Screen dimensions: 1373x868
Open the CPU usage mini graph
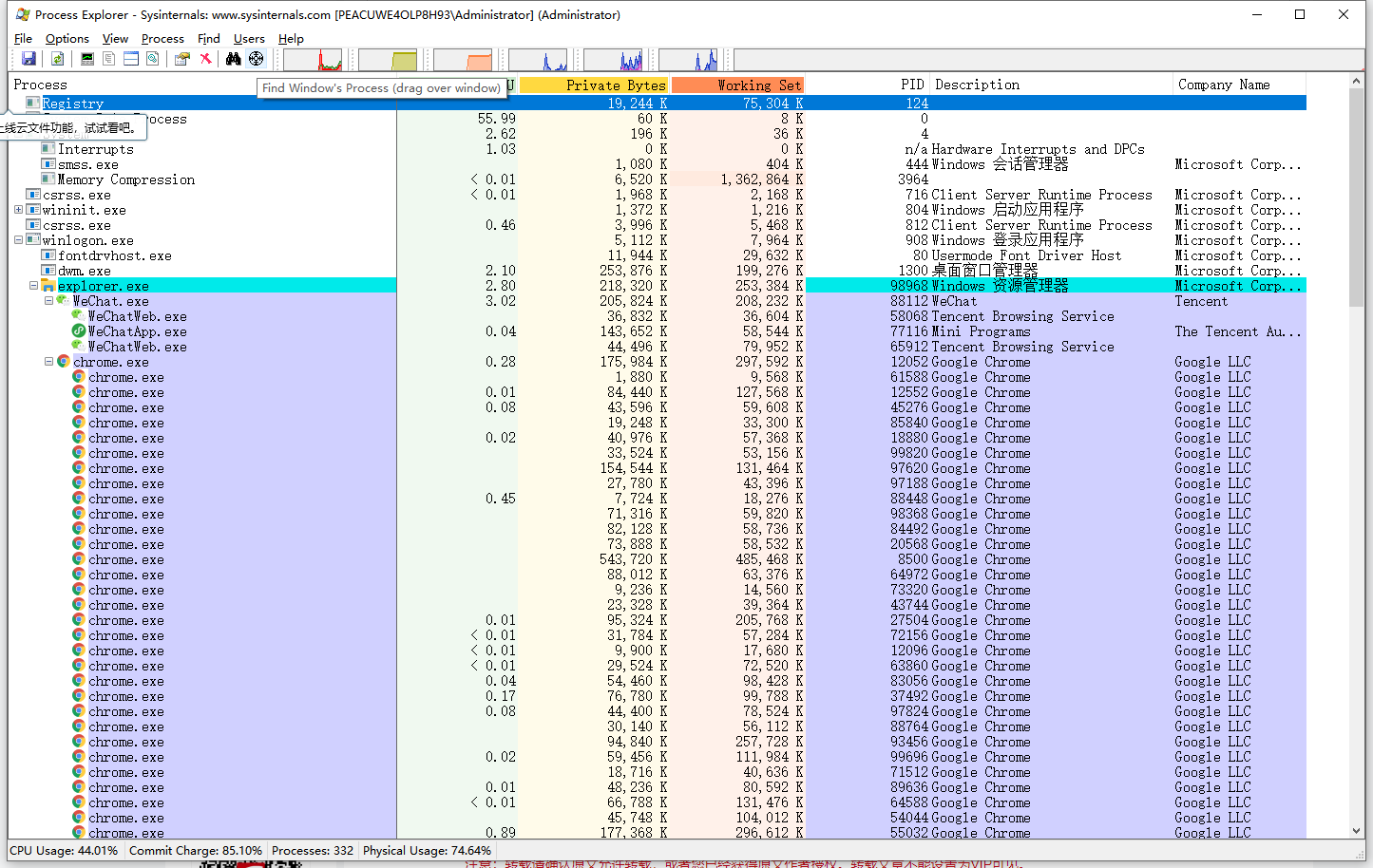pos(313,60)
